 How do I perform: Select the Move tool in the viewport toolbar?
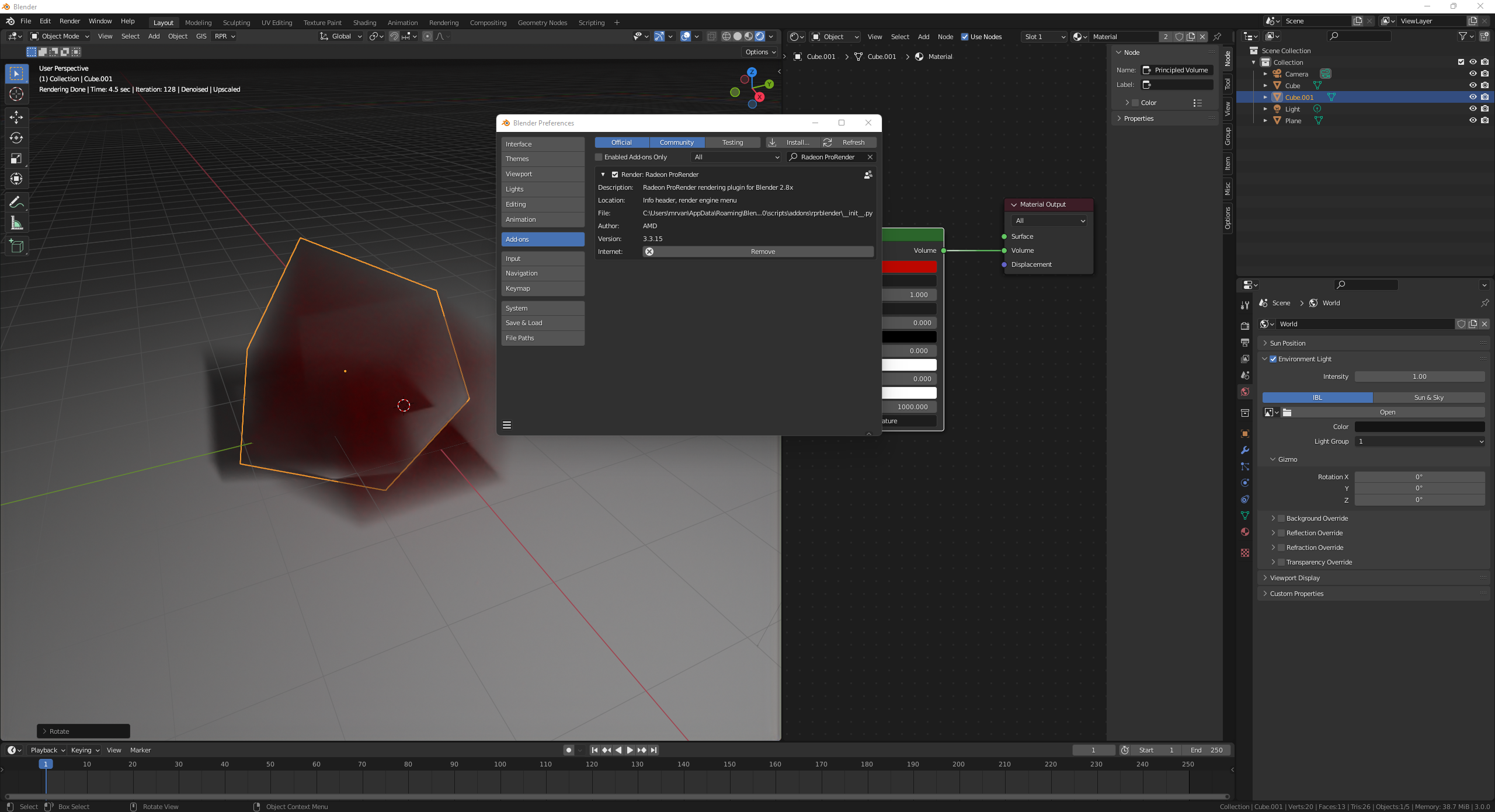pos(16,117)
